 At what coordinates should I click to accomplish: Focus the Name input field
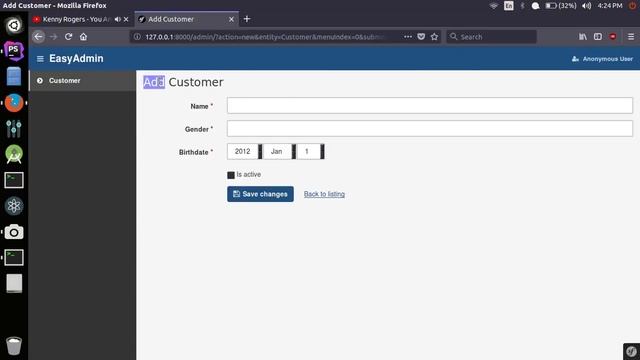430,105
